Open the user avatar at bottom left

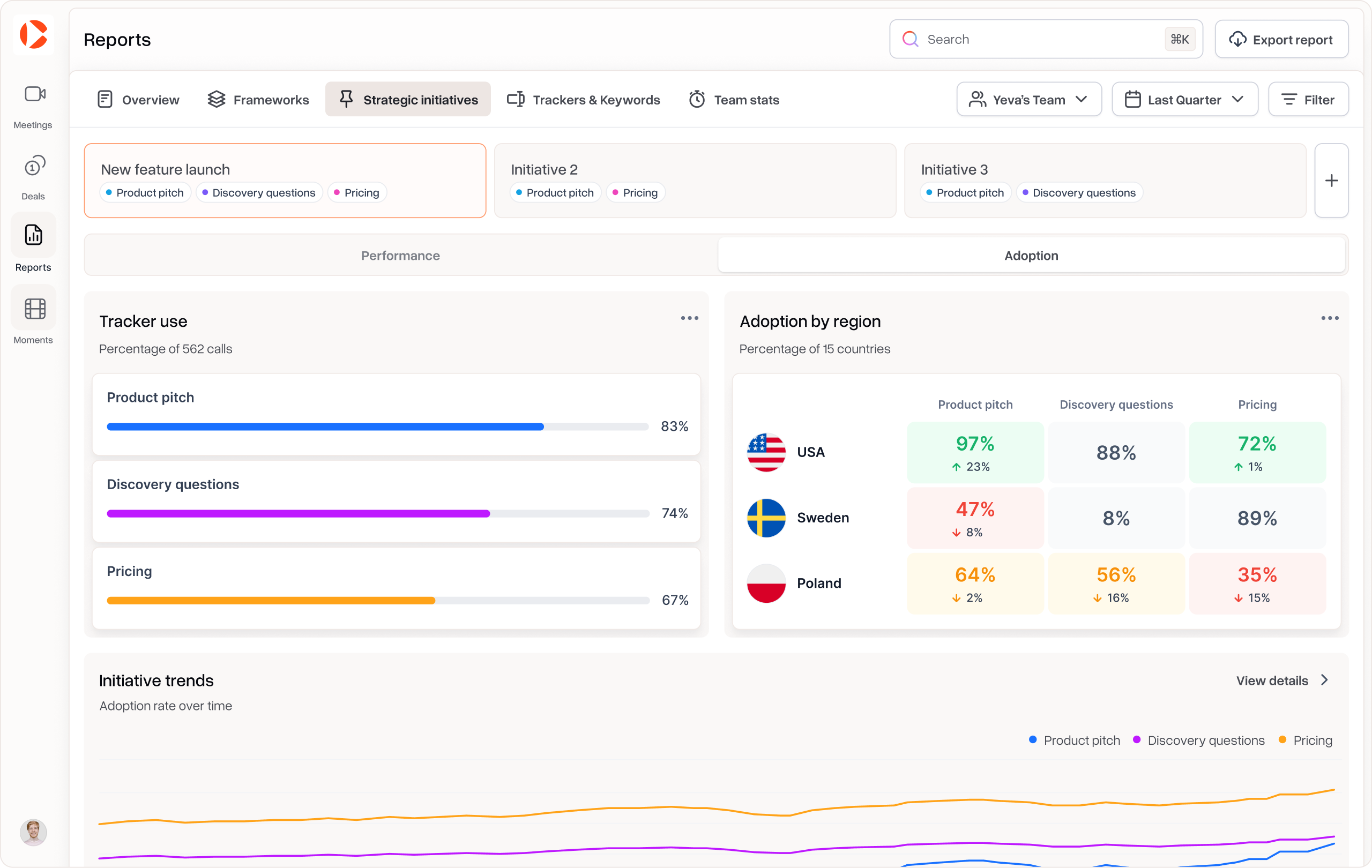[33, 832]
